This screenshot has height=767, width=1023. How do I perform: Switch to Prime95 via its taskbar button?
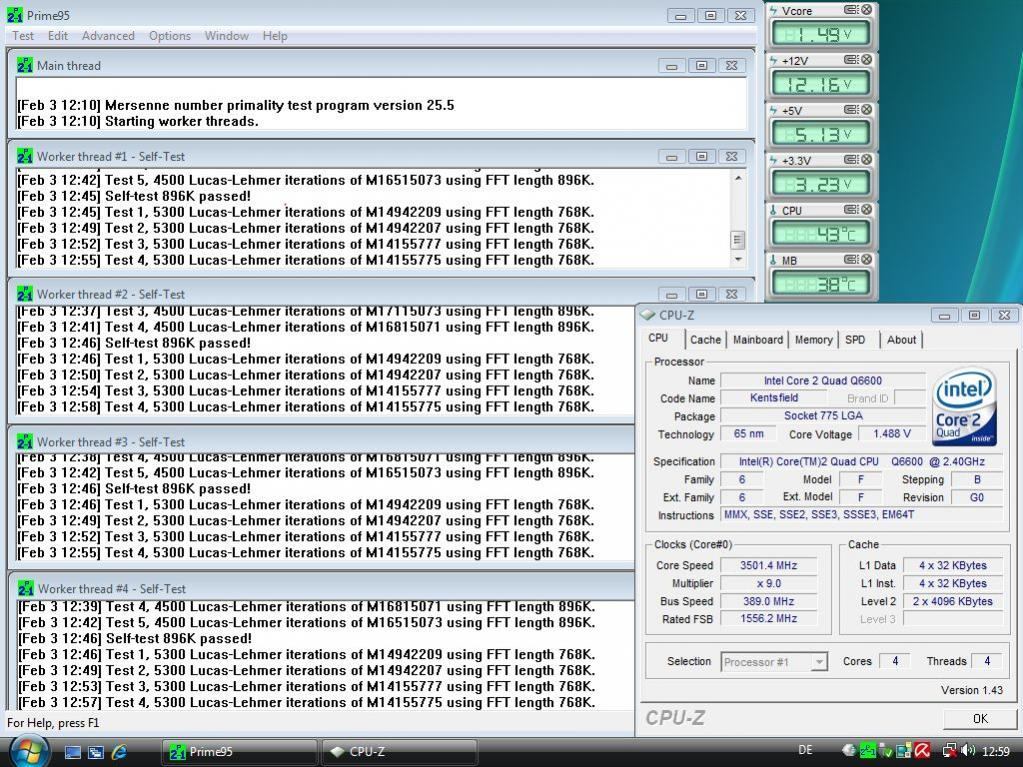click(239, 751)
